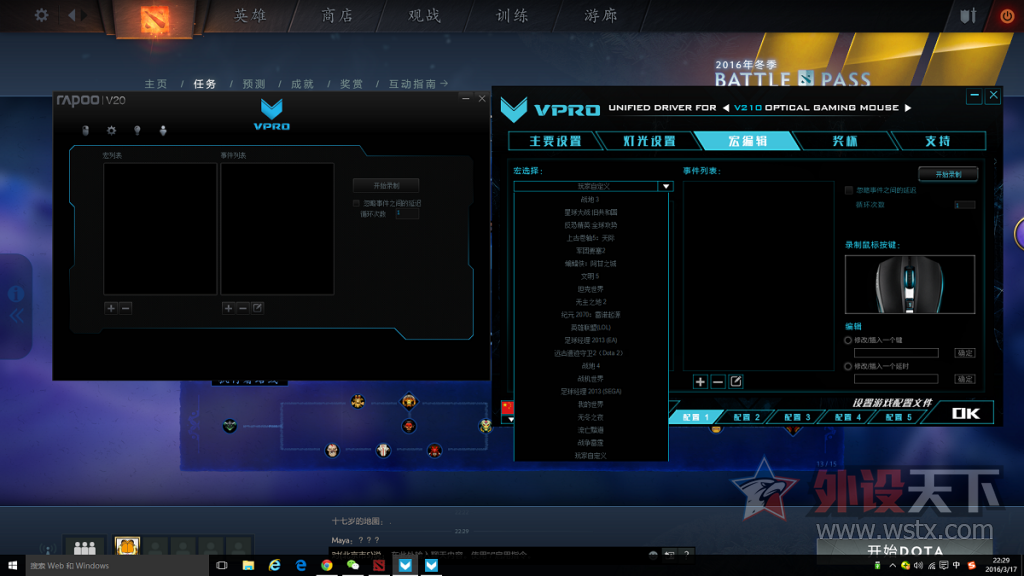Open WeChat from taskbar

point(353,566)
